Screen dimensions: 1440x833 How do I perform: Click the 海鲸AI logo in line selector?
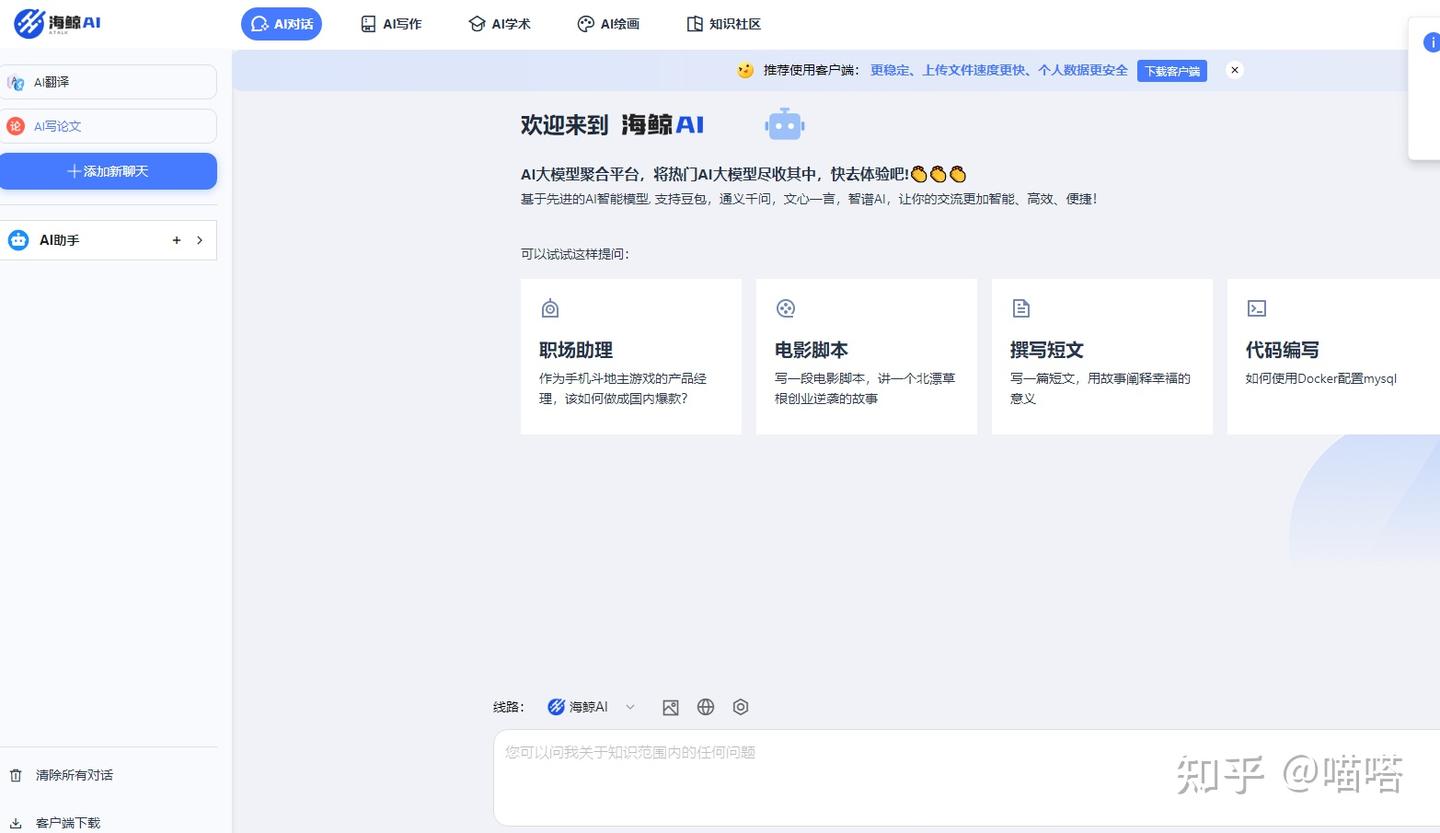[557, 707]
